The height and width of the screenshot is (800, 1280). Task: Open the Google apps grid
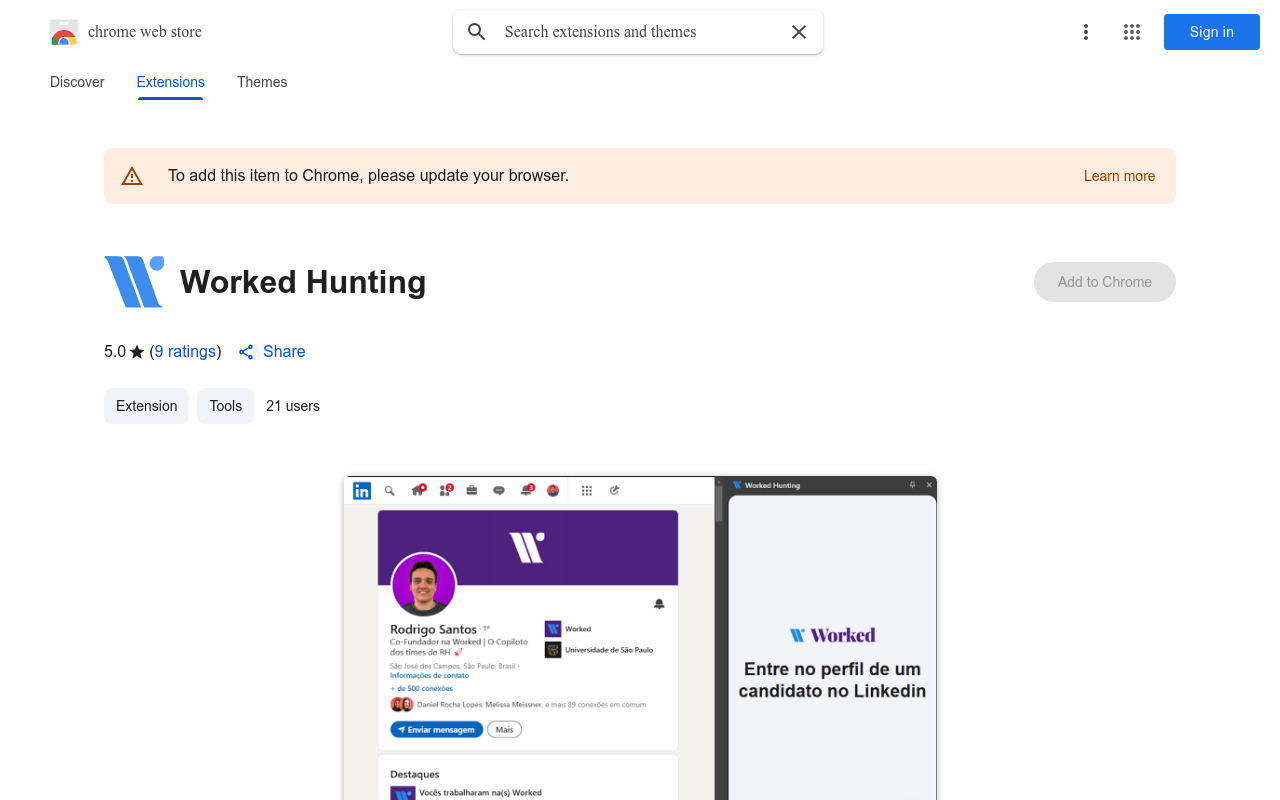(1132, 32)
